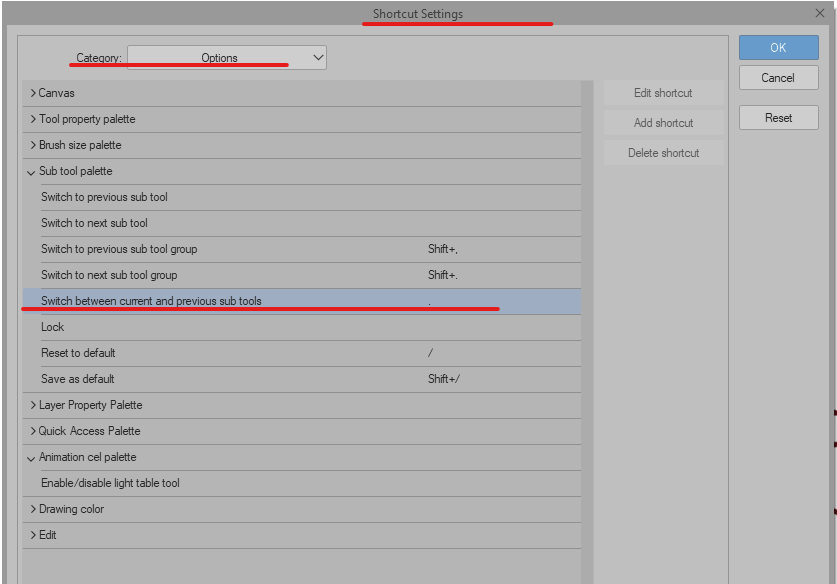Click the Reset button

tap(778, 117)
